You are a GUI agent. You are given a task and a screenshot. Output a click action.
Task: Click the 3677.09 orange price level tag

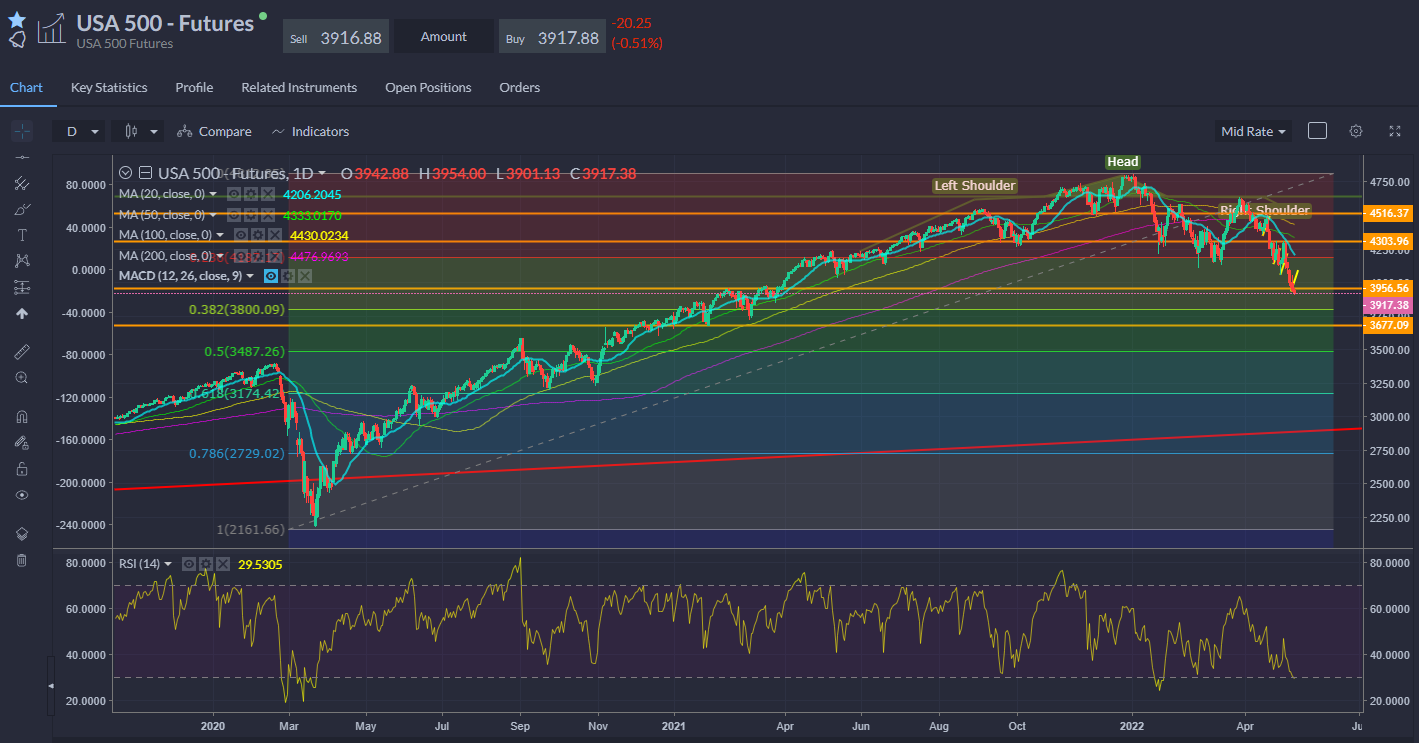[1388, 325]
